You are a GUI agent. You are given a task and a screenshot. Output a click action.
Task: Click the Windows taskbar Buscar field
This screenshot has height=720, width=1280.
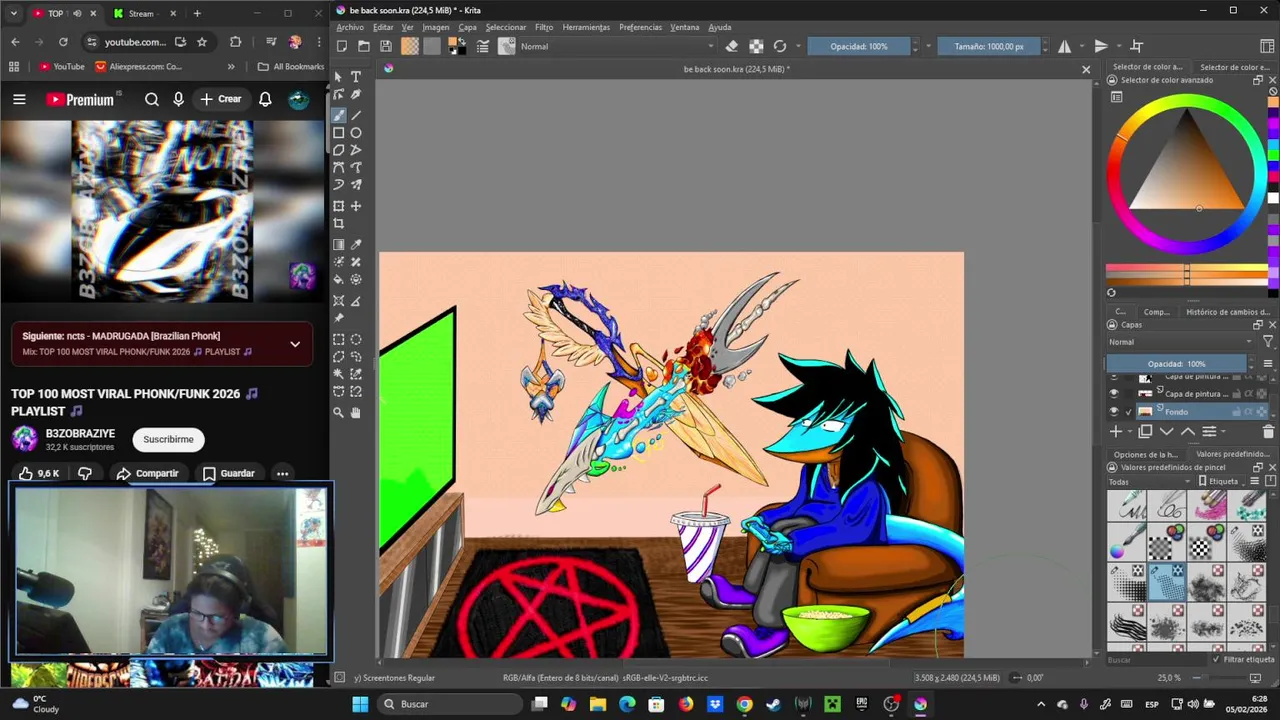[x=452, y=704]
